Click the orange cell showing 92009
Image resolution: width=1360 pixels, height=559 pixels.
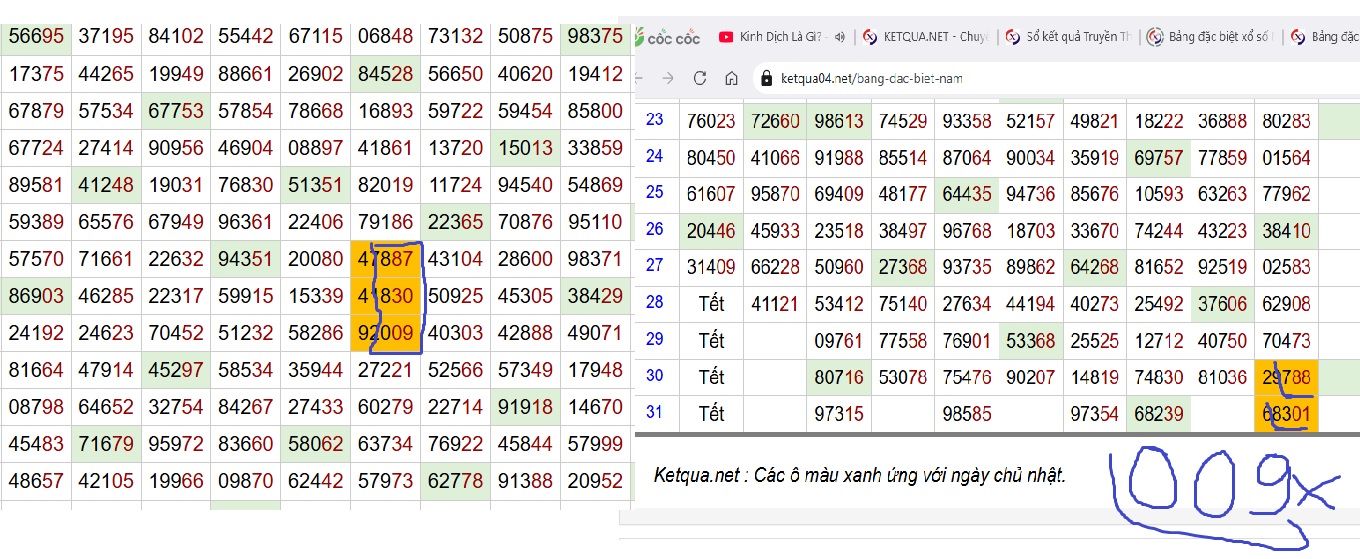[385, 333]
